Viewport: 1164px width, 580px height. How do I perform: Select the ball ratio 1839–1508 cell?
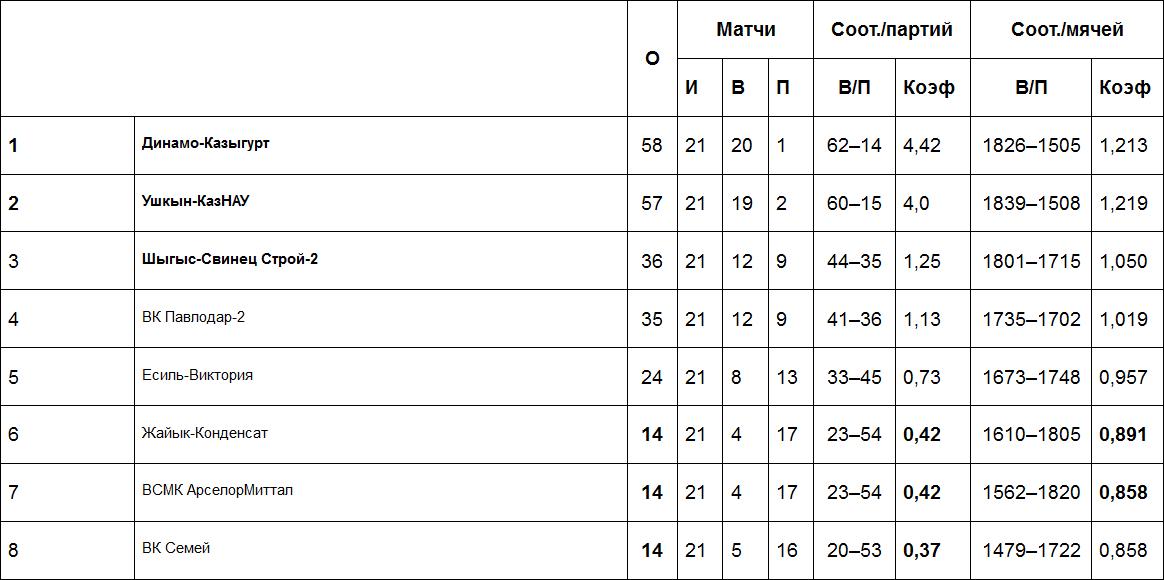click(x=1031, y=203)
